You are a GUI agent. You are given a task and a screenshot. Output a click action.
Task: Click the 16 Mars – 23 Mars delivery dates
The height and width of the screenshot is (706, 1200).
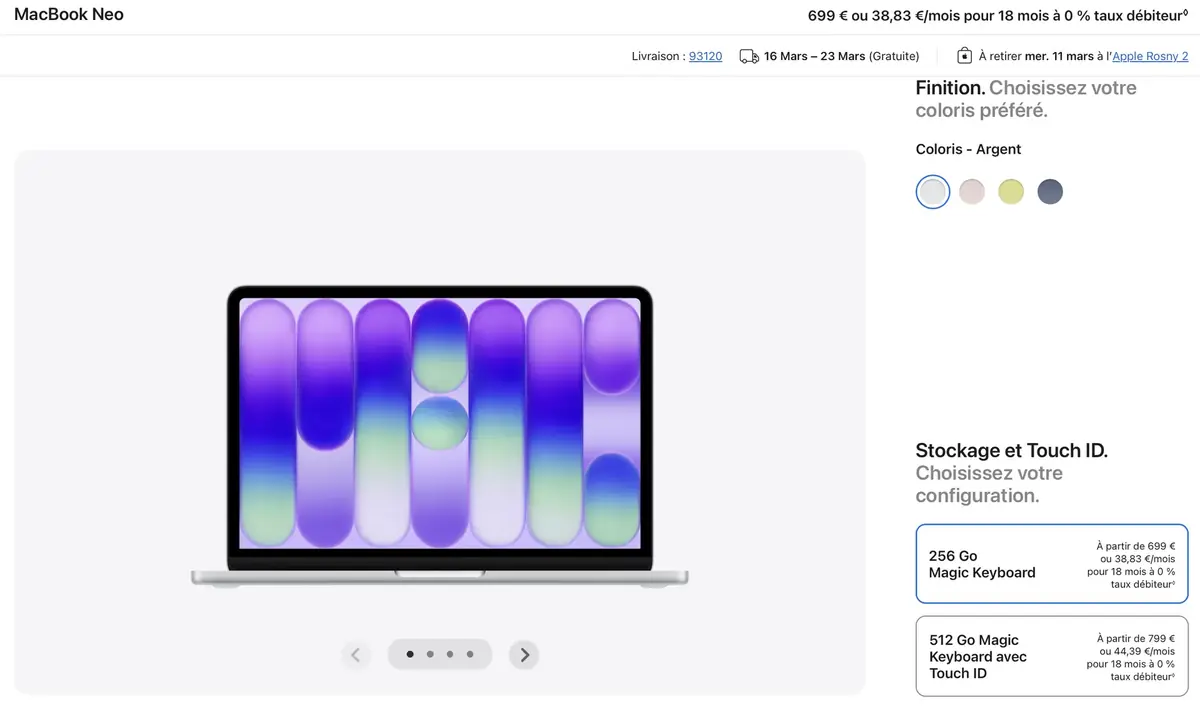(814, 56)
